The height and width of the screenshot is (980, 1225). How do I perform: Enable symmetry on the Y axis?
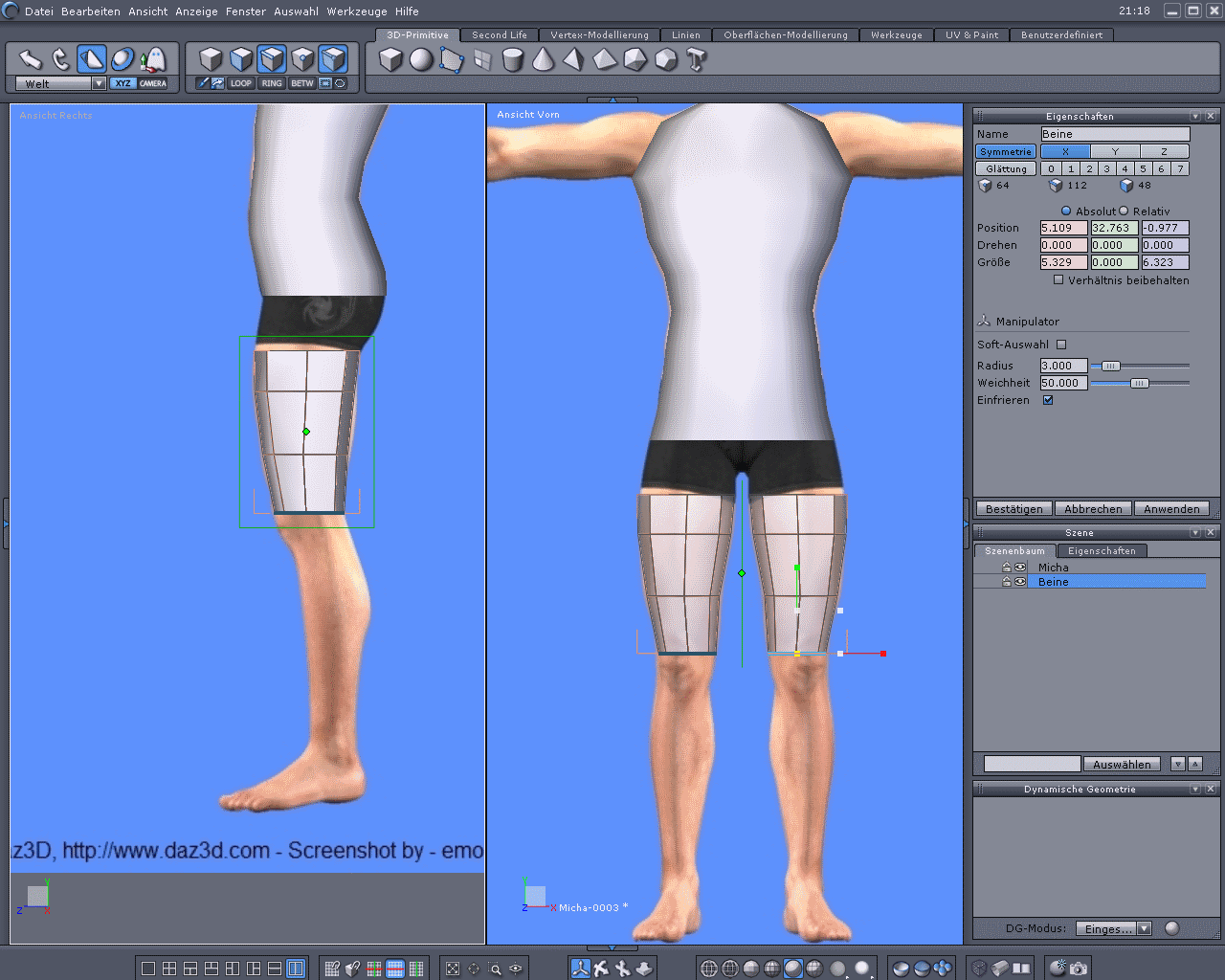[1115, 151]
